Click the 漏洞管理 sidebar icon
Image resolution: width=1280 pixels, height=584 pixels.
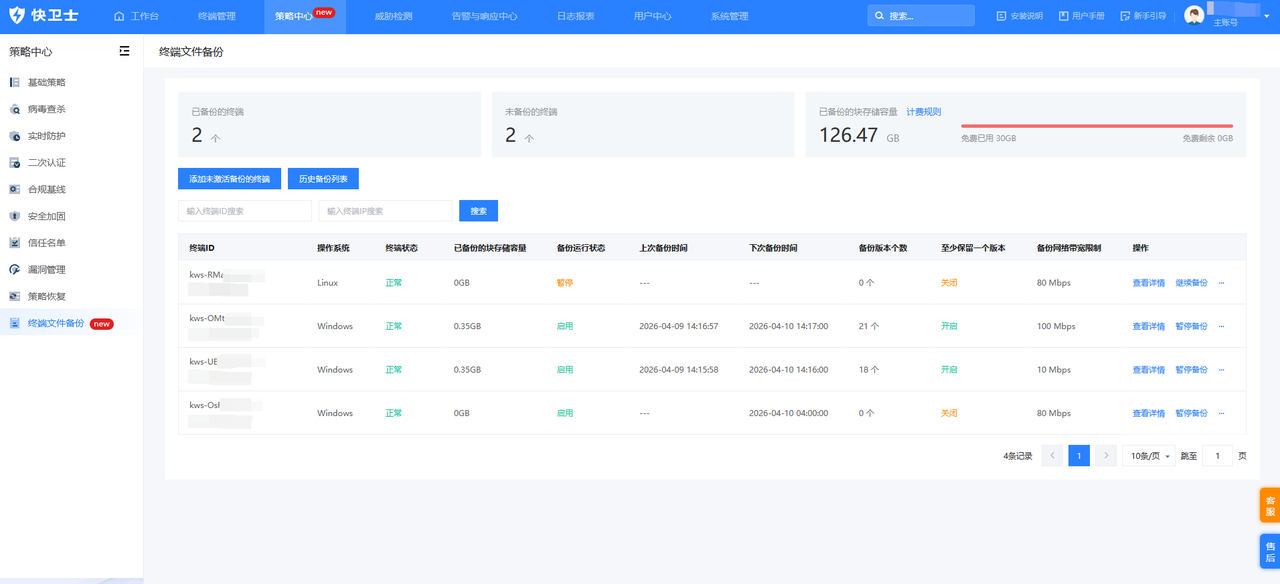15,270
